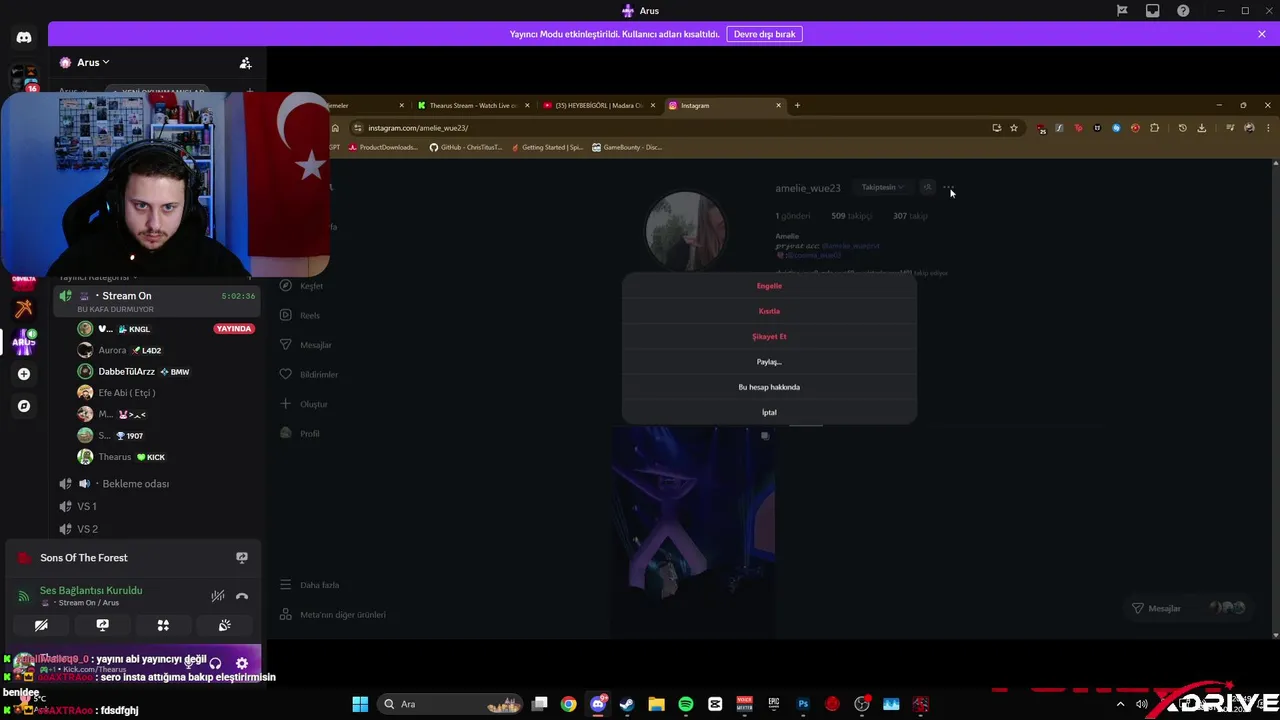Open browser downloads icon
Screen dimensions: 1280x720
pos(1202,128)
